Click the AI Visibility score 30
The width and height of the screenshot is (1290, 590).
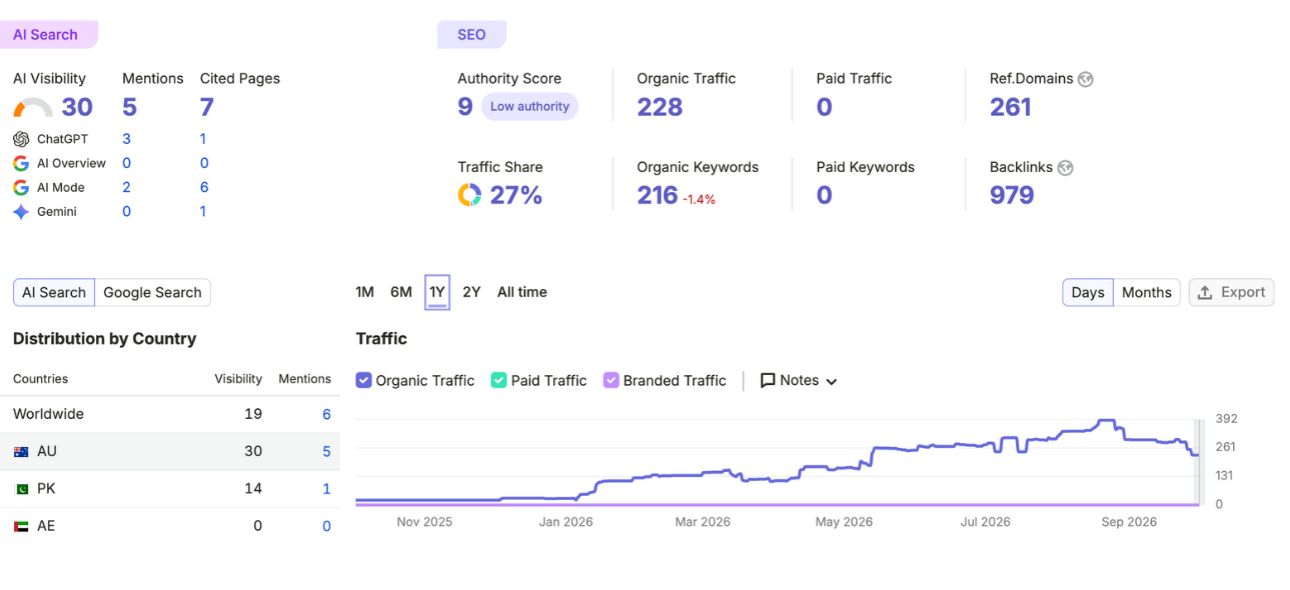[x=77, y=107]
